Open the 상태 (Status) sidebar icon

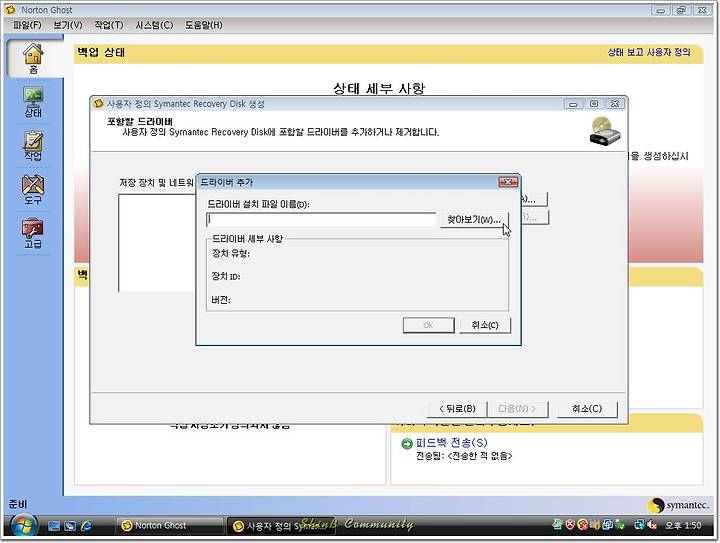pos(33,102)
